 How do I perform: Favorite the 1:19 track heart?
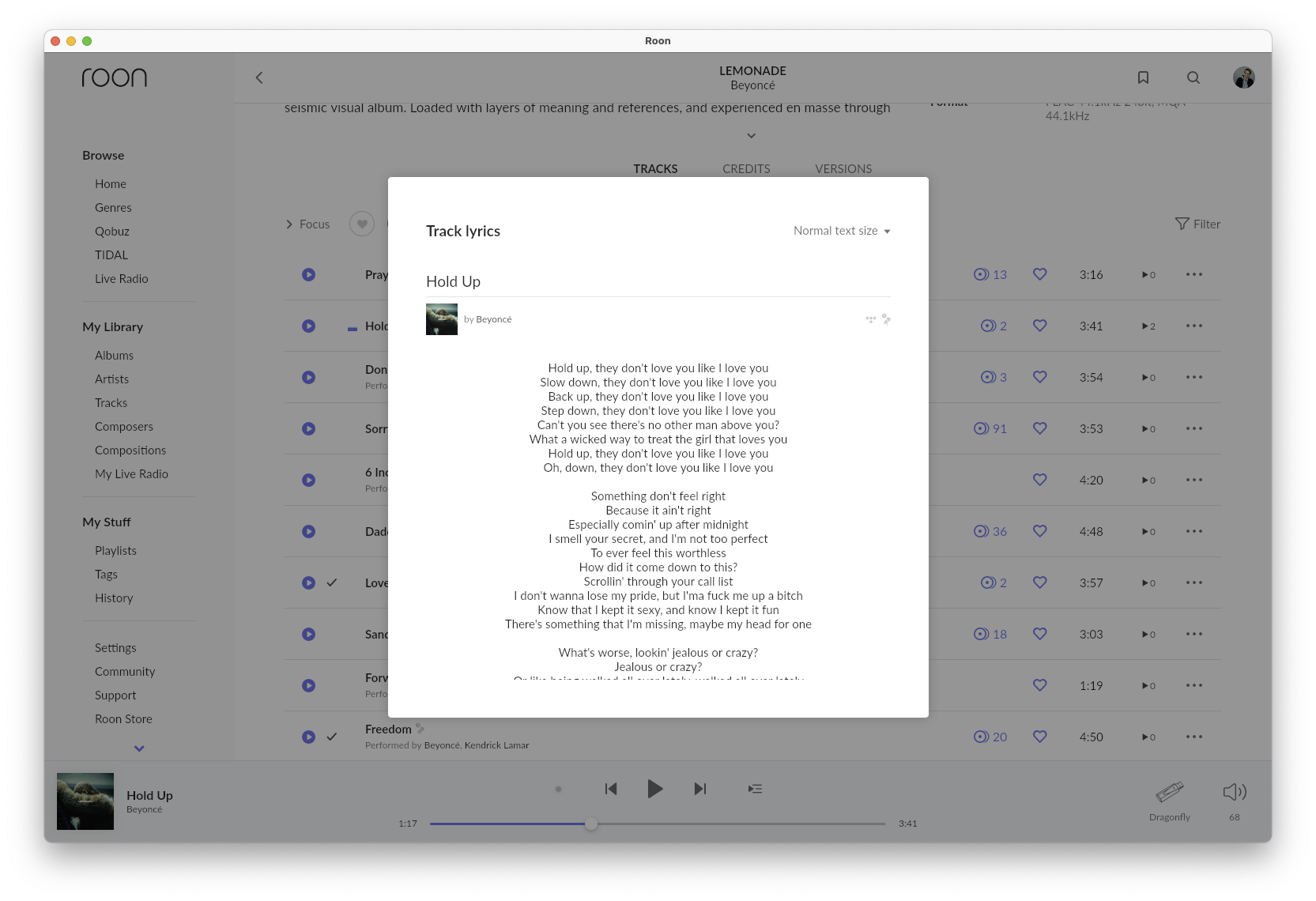(1040, 685)
